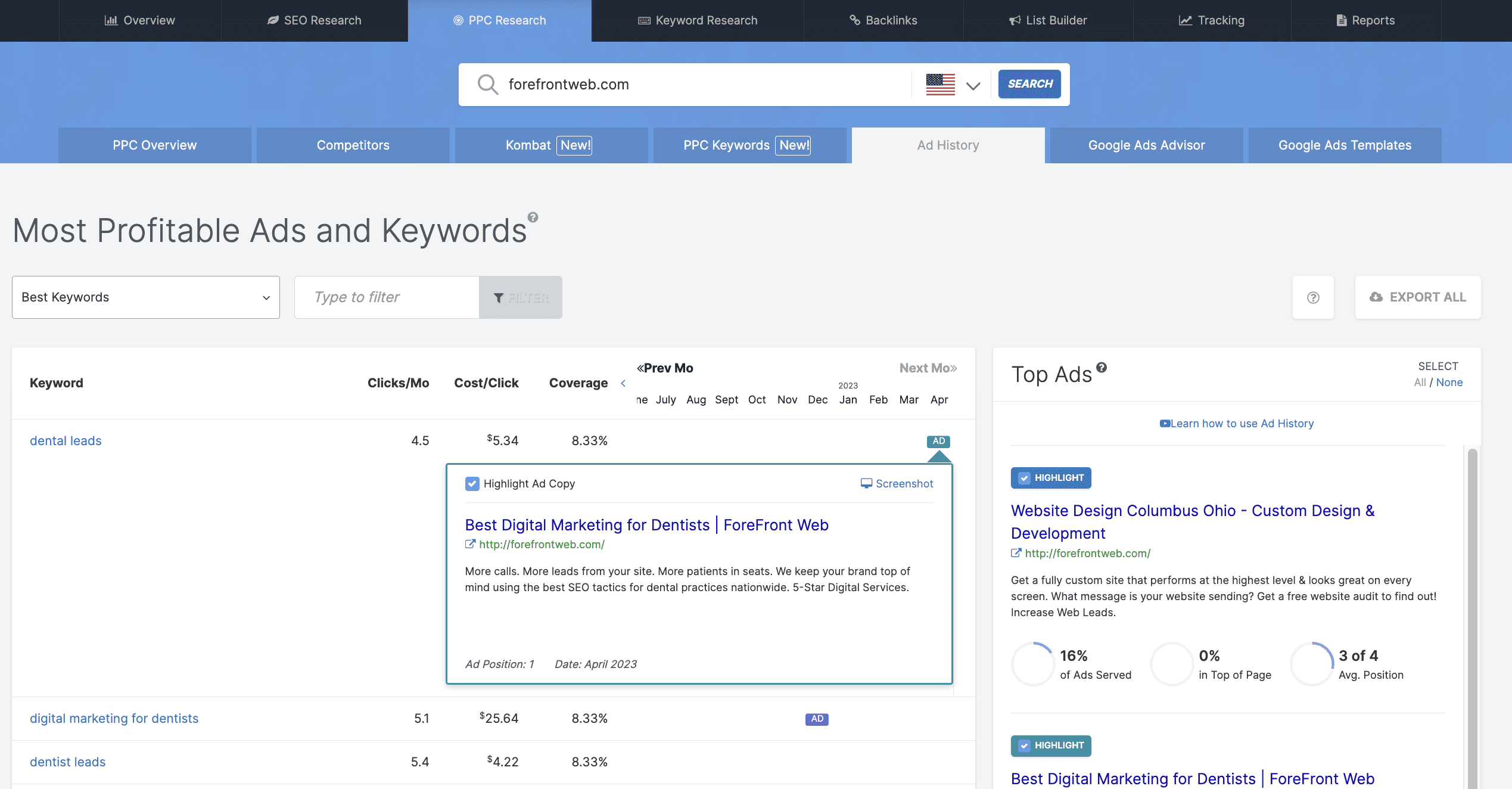
Task: Open the Backlinks tab
Action: point(883,20)
